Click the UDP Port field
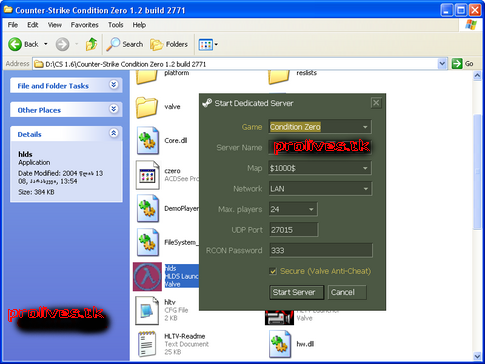Image resolution: width=485 pixels, height=364 pixels. click(294, 230)
